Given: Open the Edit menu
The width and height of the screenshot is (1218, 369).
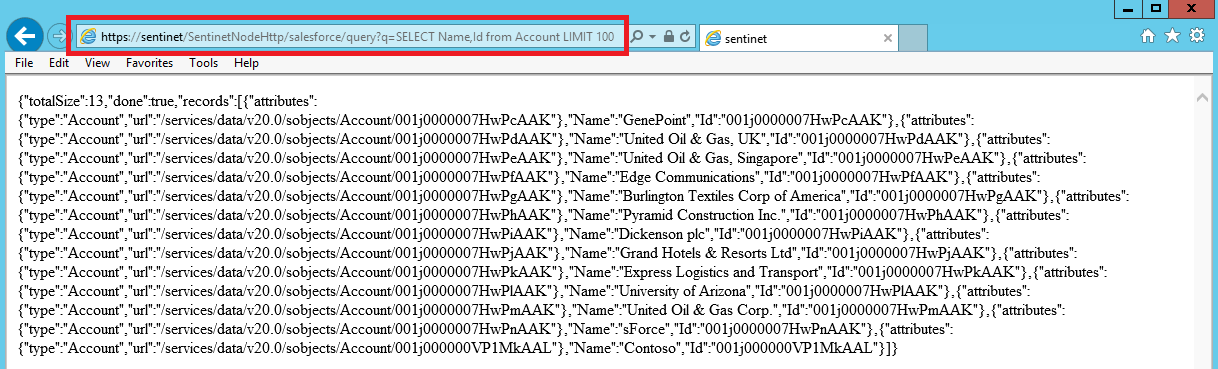Looking at the screenshot, I should tap(59, 63).
